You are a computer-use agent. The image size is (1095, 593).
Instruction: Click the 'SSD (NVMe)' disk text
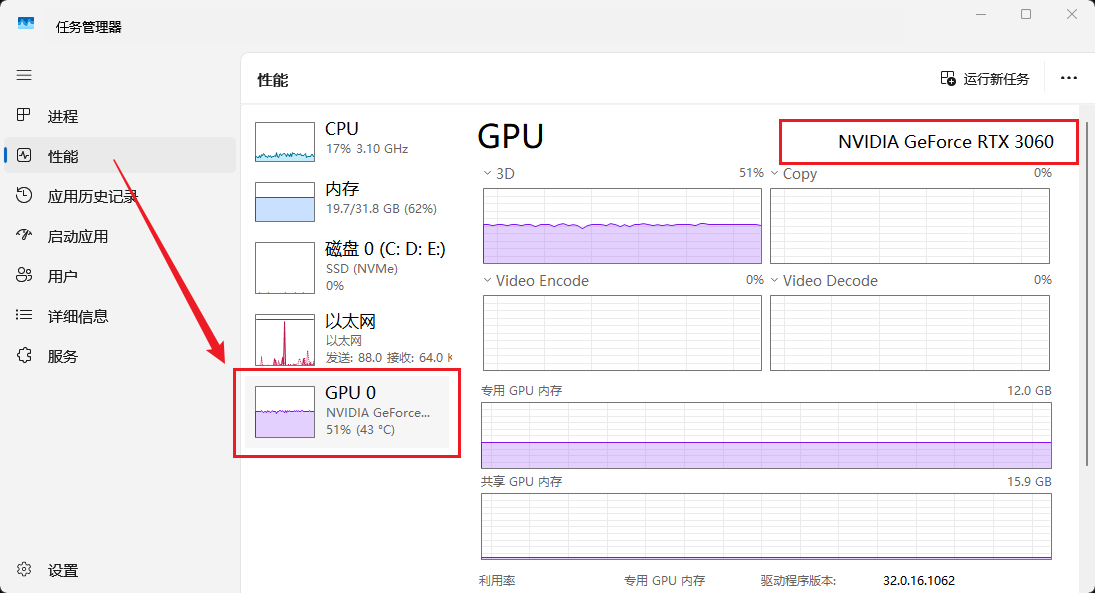(362, 269)
